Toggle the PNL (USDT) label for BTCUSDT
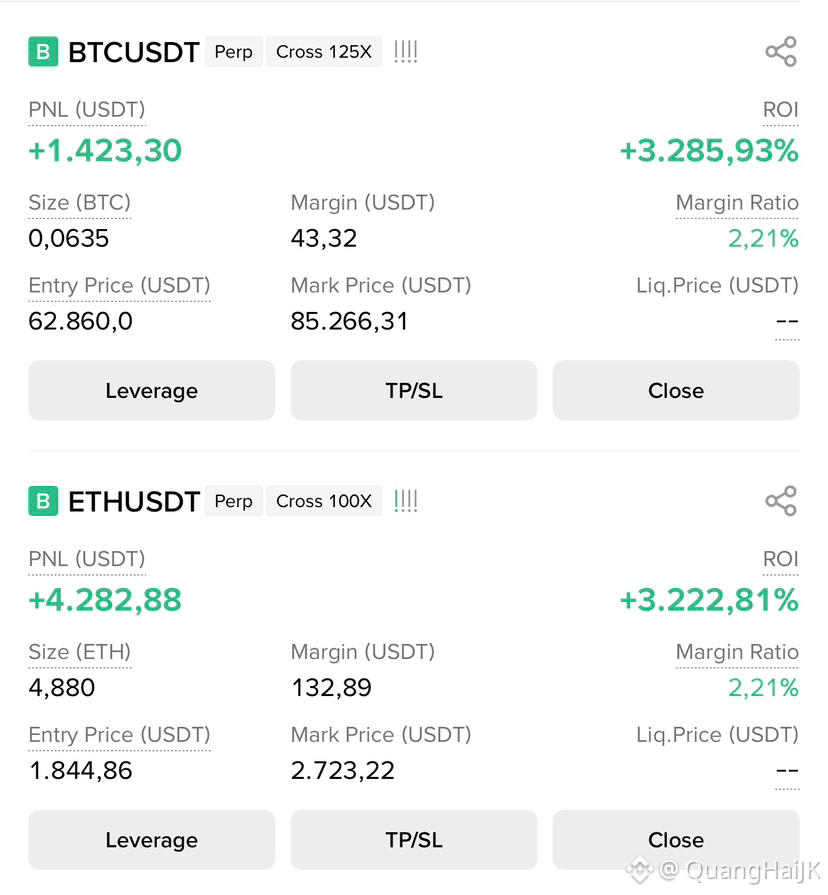This screenshot has height=895, width=828. pos(87,110)
